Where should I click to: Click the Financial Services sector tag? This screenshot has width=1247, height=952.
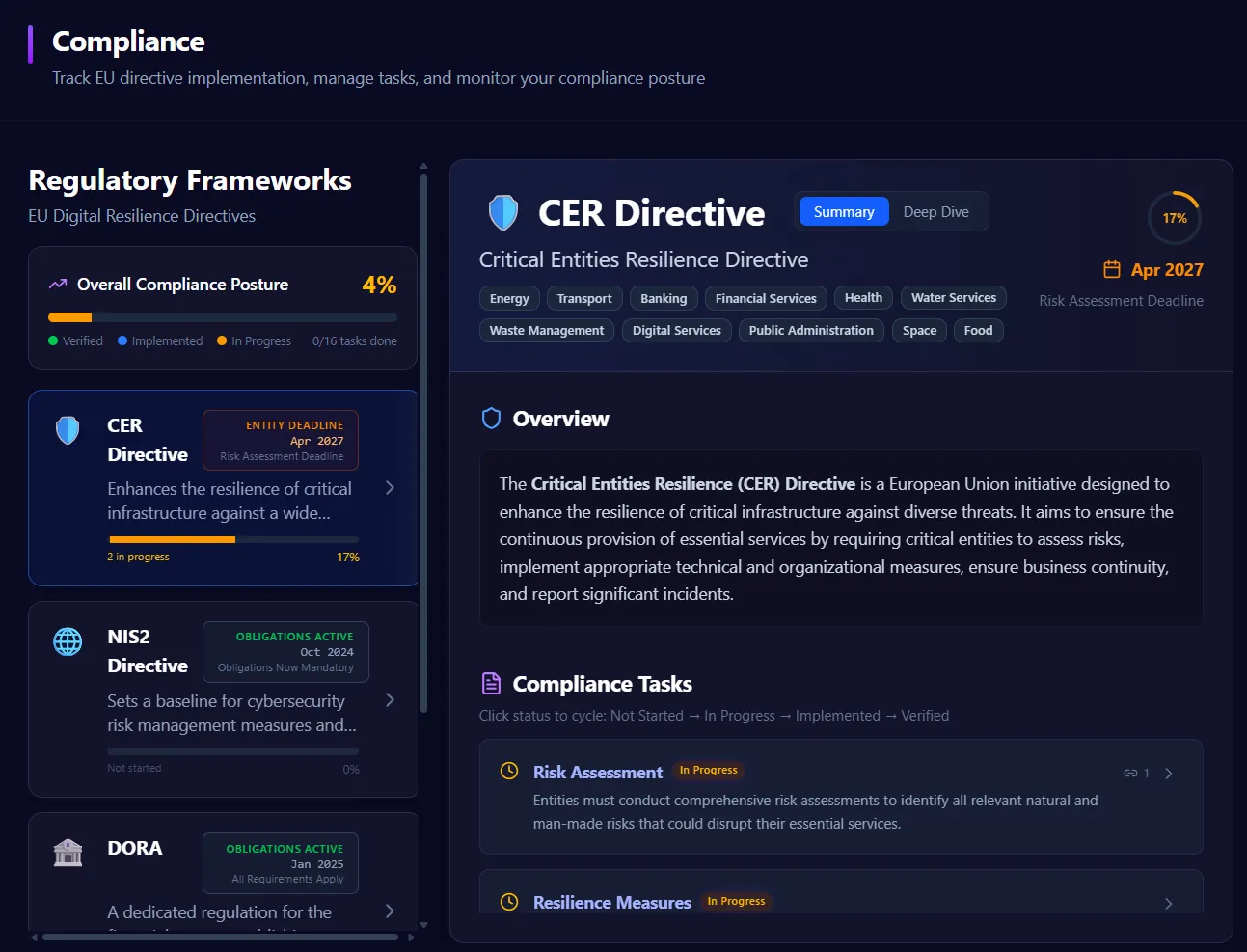(766, 298)
